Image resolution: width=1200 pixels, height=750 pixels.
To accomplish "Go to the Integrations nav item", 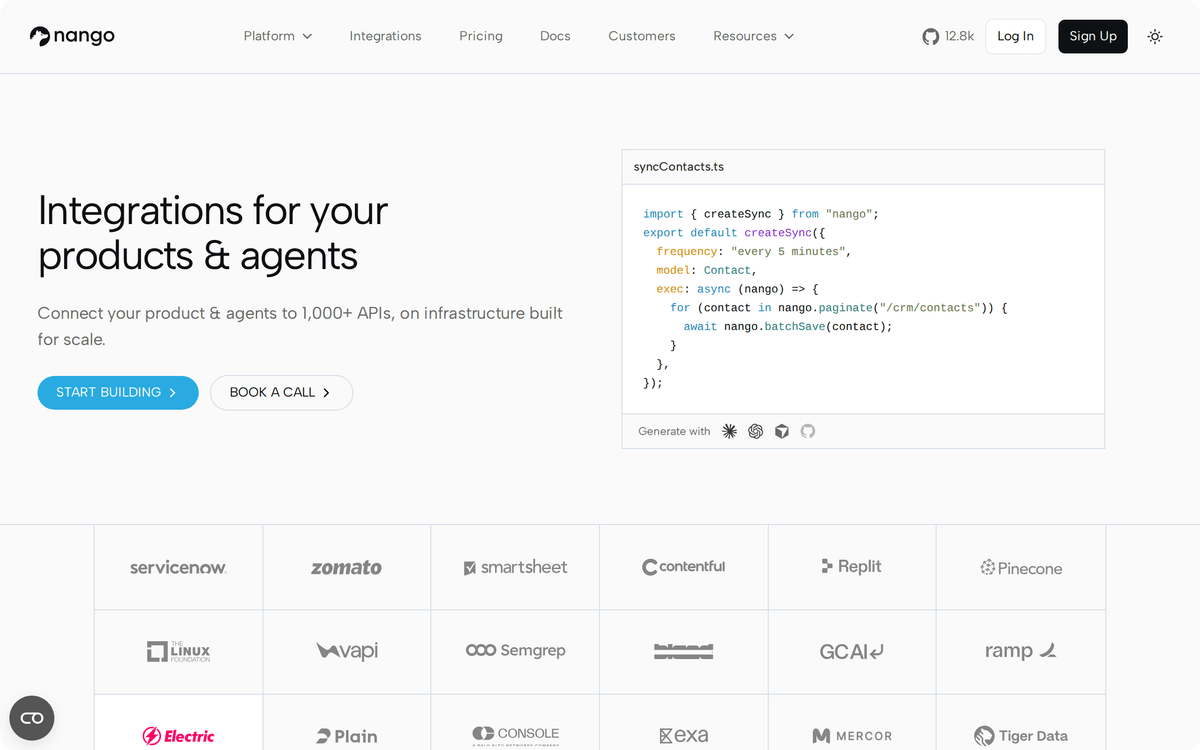I will pyautogui.click(x=385, y=36).
